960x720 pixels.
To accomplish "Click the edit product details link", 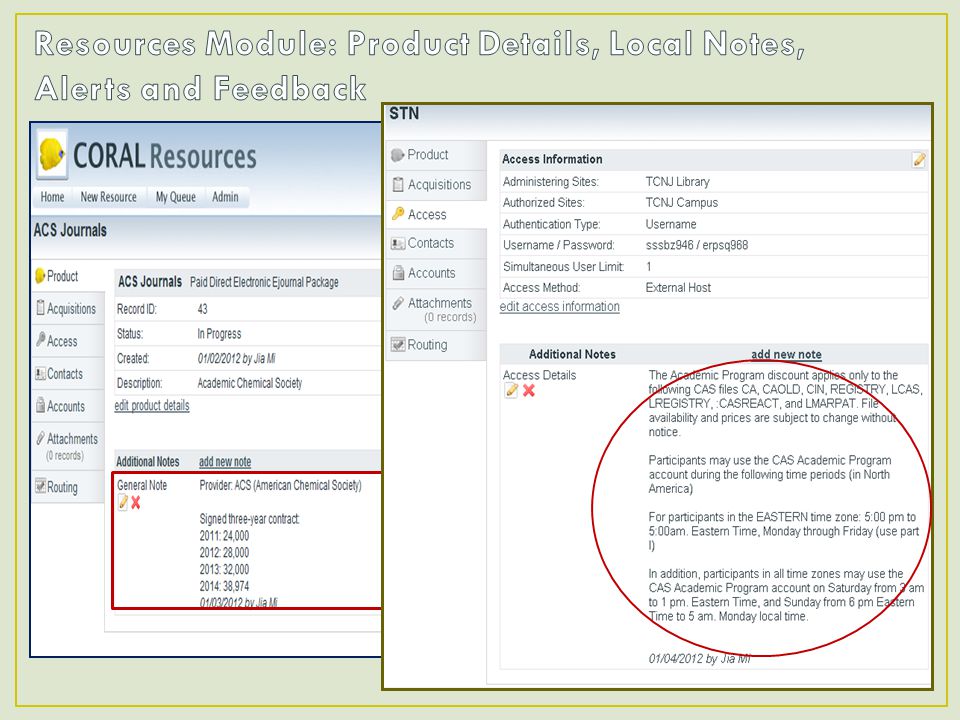I will coord(152,405).
